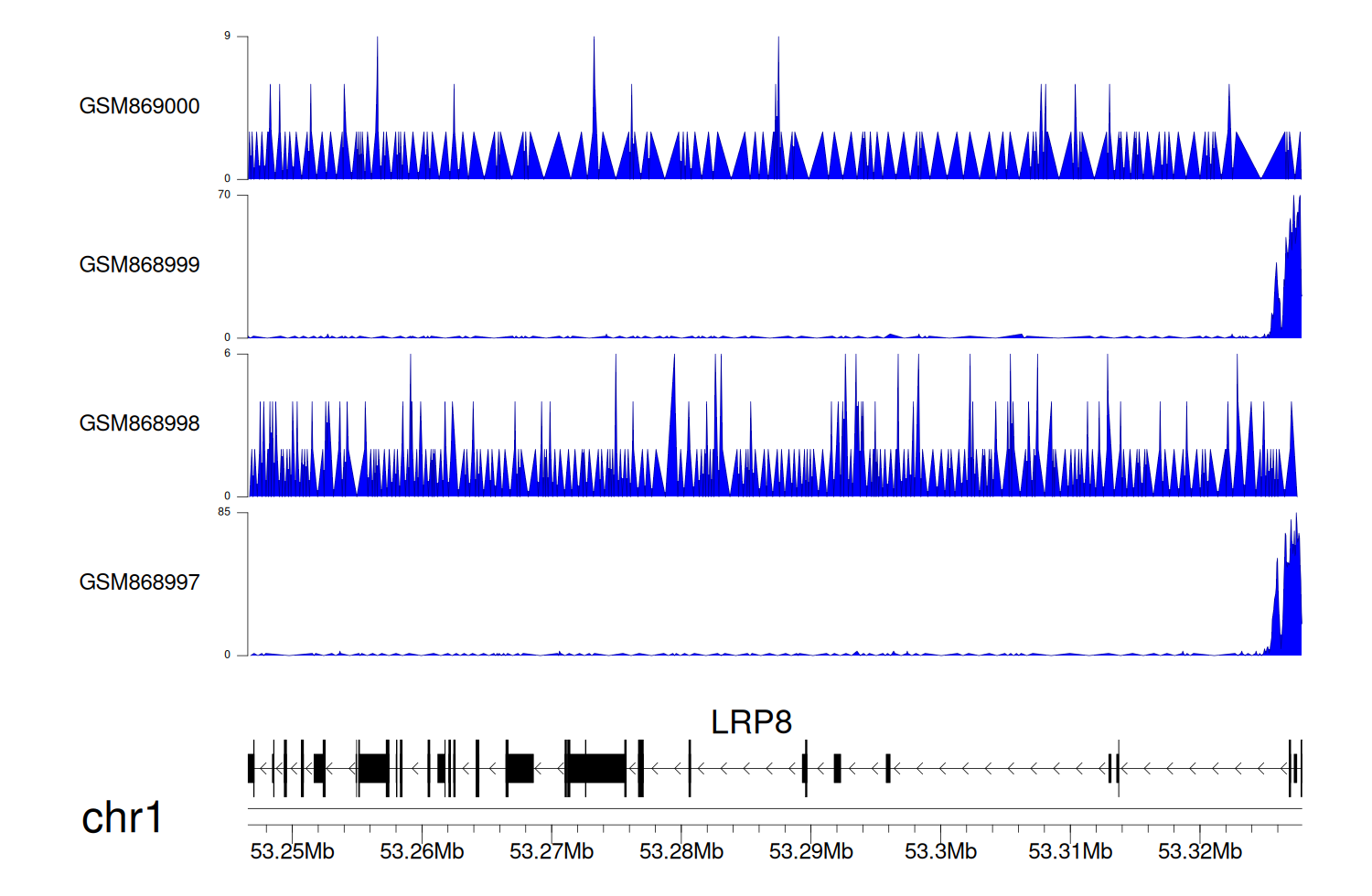Click the 53.27Mb axis label
The height and width of the screenshot is (896, 1372).
[x=552, y=851]
